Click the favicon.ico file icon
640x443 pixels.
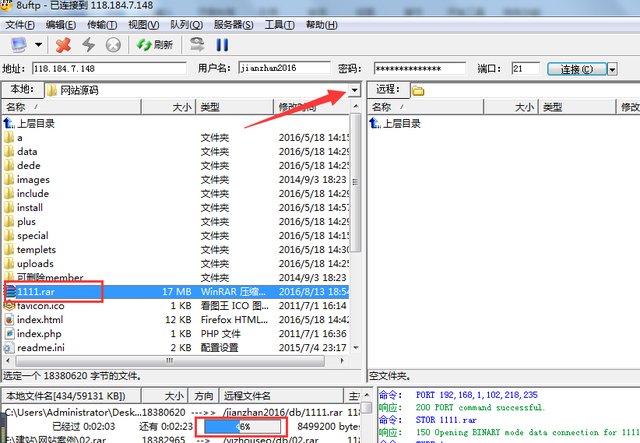coord(9,305)
